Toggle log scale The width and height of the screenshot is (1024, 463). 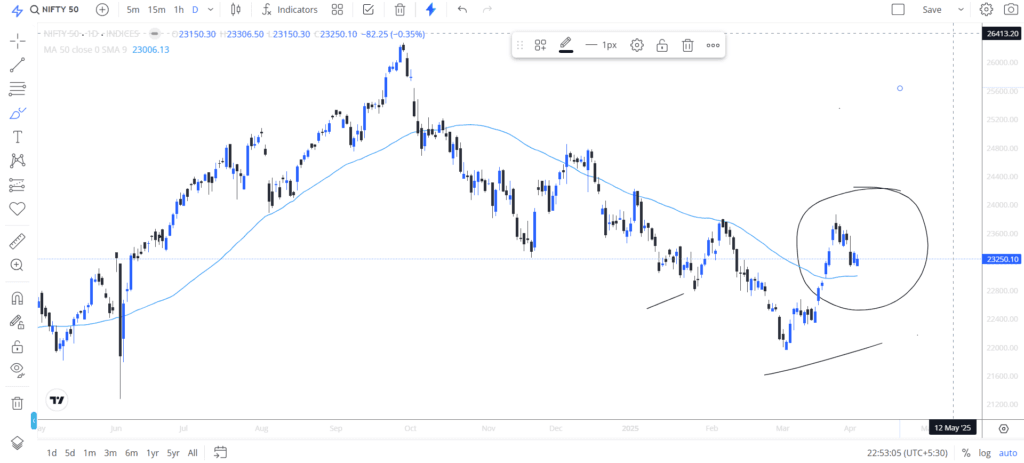pyautogui.click(x=984, y=453)
